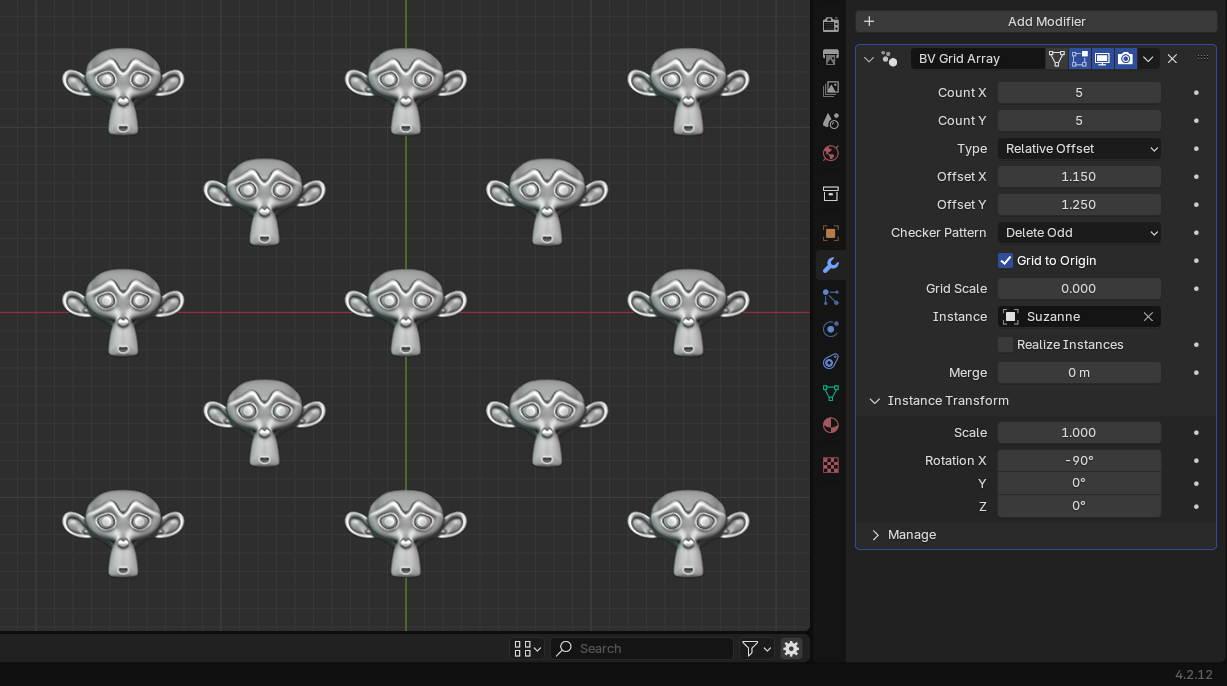Click animate dot next to Rotation Y

[1196, 483]
